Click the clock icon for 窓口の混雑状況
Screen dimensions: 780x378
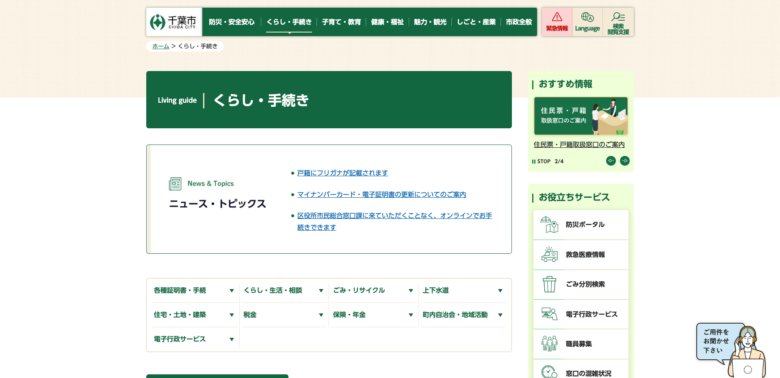point(549,372)
